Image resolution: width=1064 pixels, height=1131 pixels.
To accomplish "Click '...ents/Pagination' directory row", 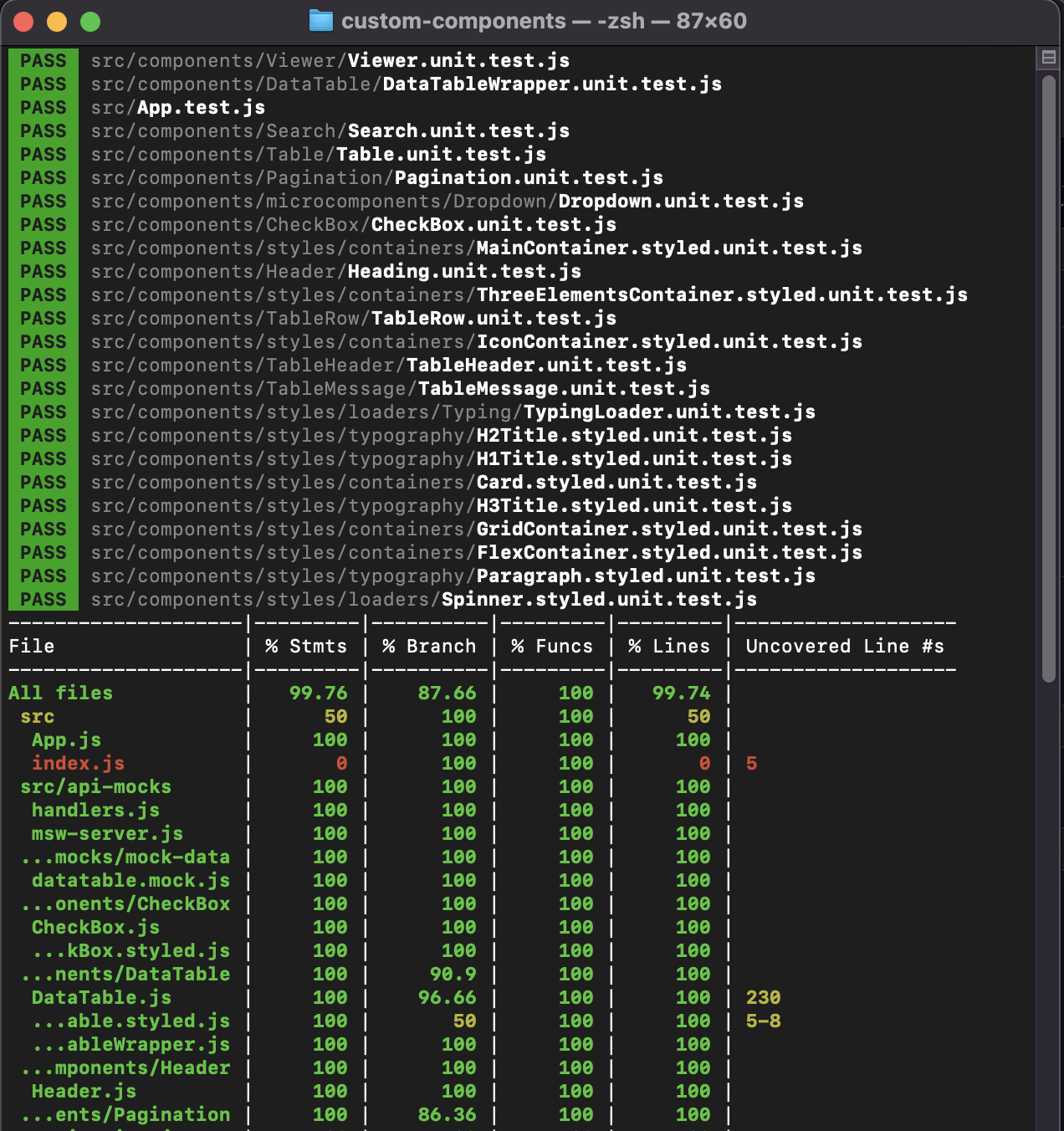I will click(125, 1115).
